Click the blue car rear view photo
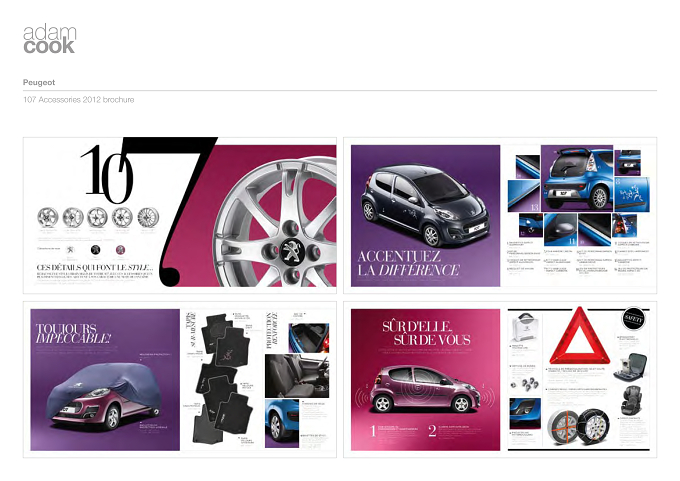Viewport: 680px width, 481px height. pos(577,178)
